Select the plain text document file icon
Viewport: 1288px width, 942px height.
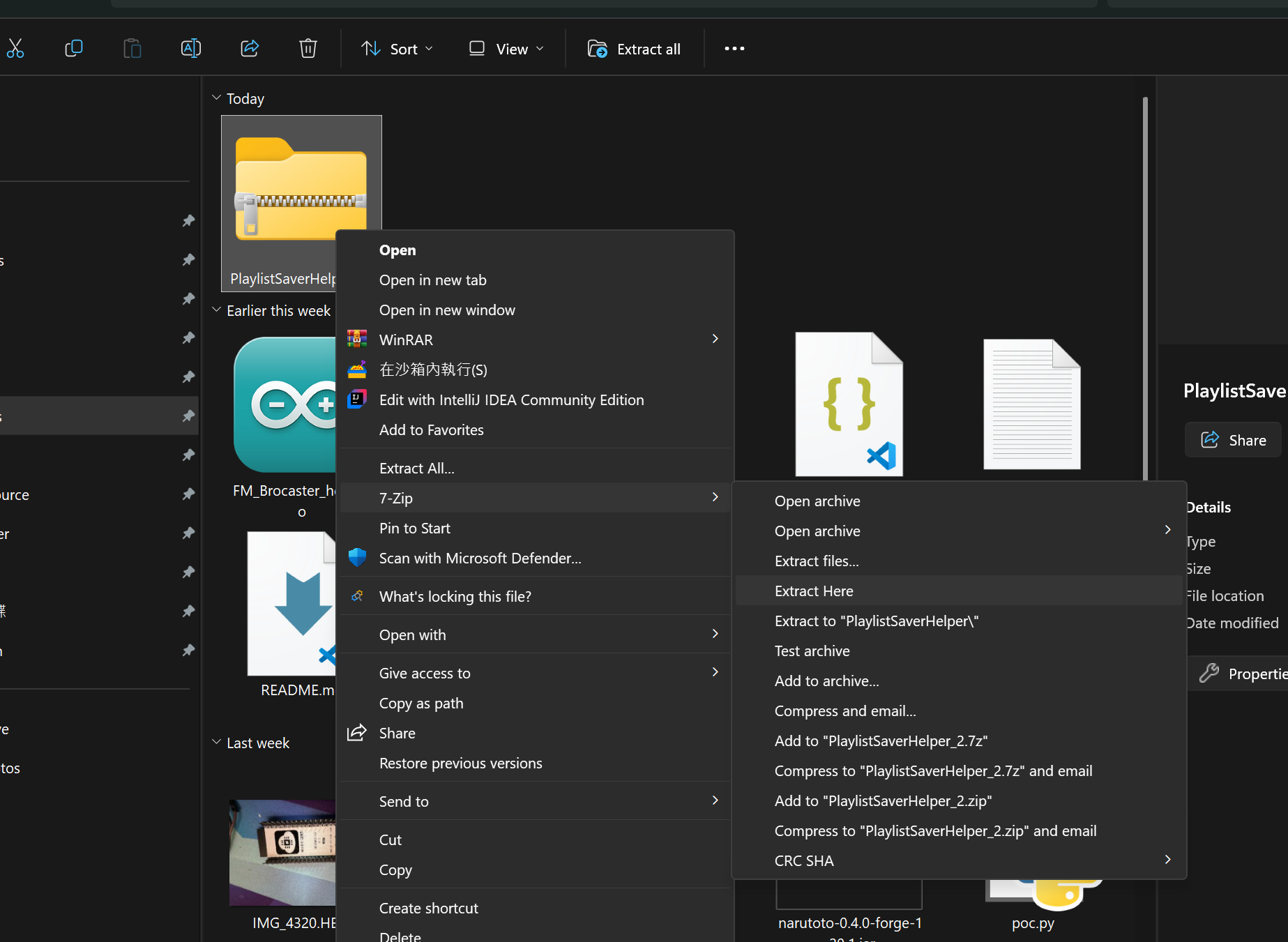point(1032,404)
